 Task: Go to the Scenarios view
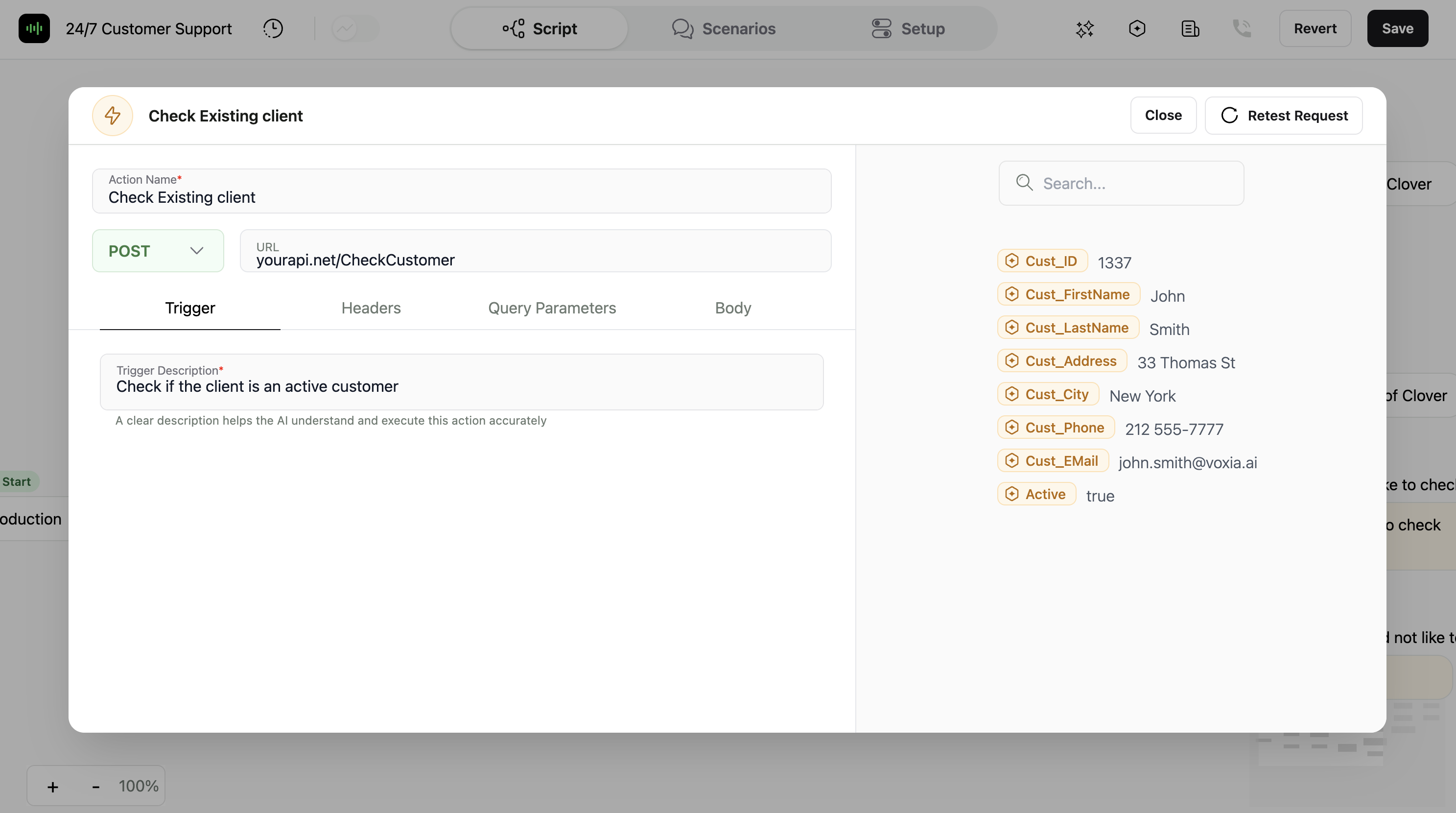(724, 28)
